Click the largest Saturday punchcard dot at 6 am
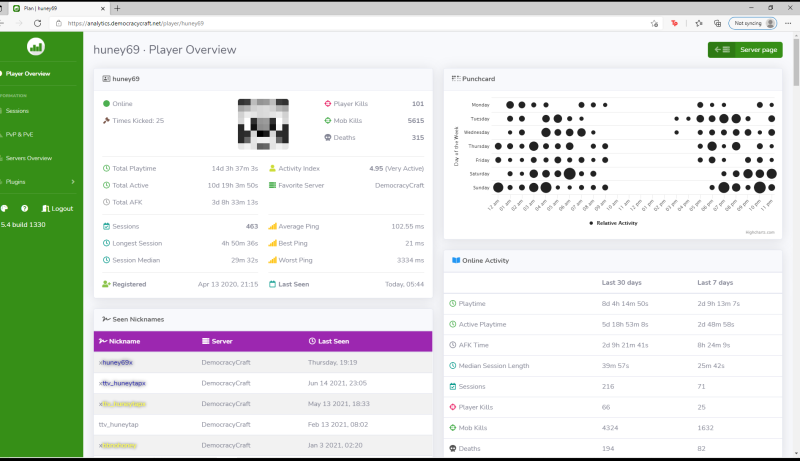This screenshot has height=461, width=800. tap(569, 173)
